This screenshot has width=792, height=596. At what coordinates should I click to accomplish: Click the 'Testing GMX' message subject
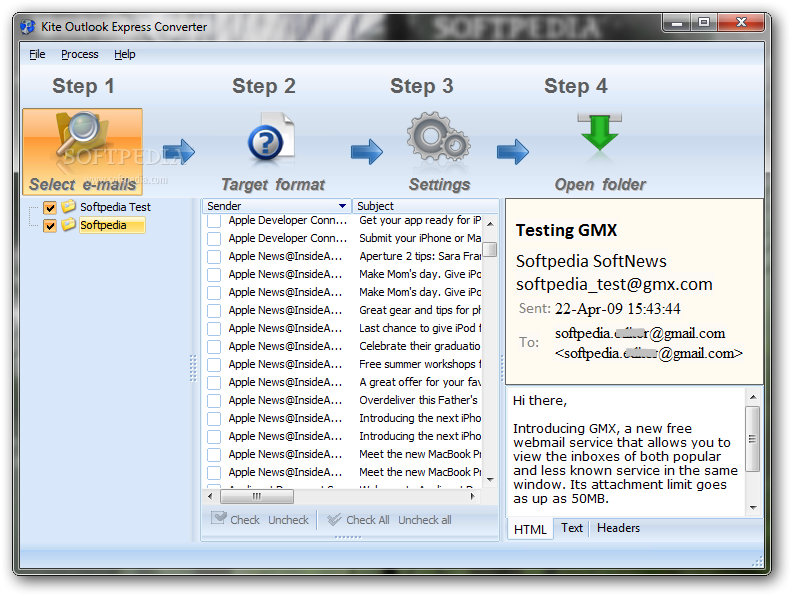(x=566, y=230)
